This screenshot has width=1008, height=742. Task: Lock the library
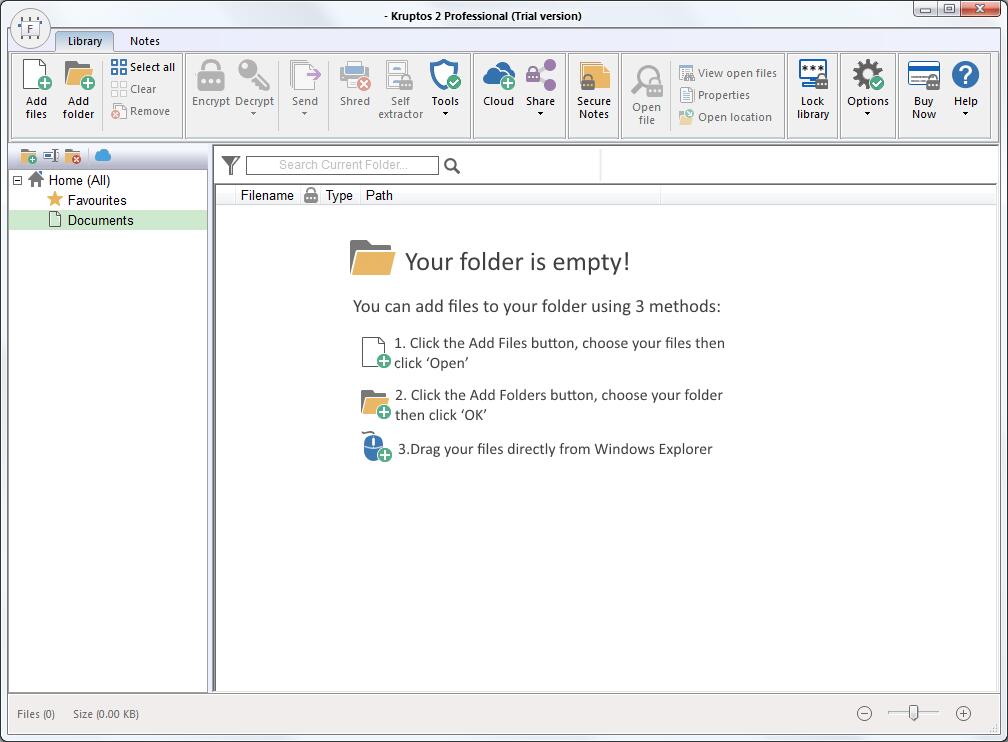(812, 90)
